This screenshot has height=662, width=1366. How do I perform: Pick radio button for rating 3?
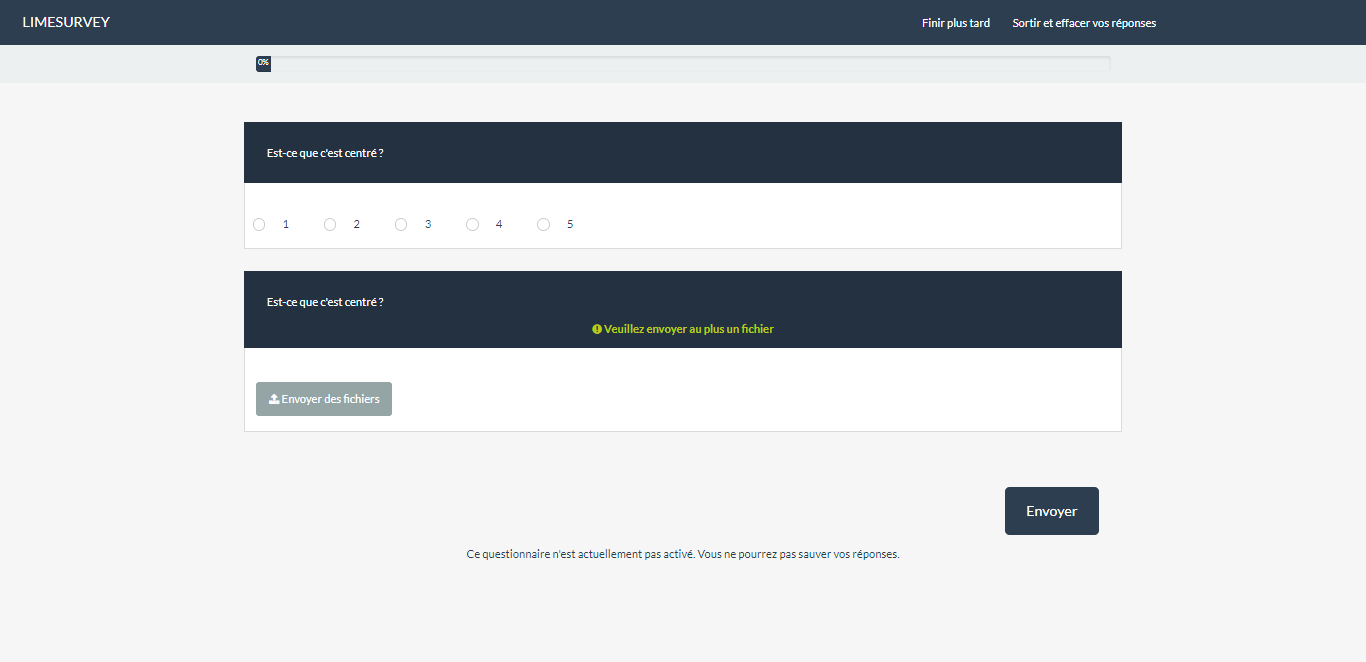[x=401, y=225]
